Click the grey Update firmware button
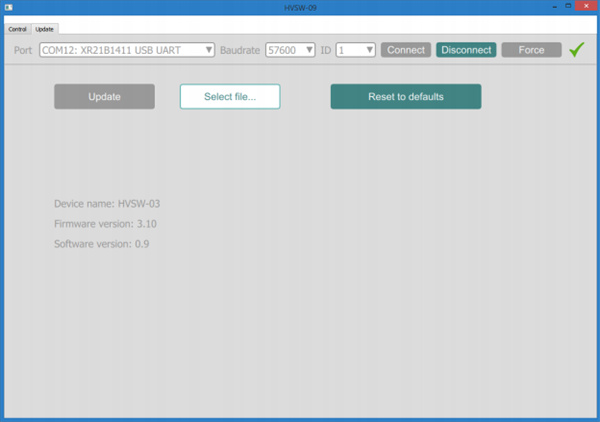This screenshot has width=600, height=422. coord(104,96)
